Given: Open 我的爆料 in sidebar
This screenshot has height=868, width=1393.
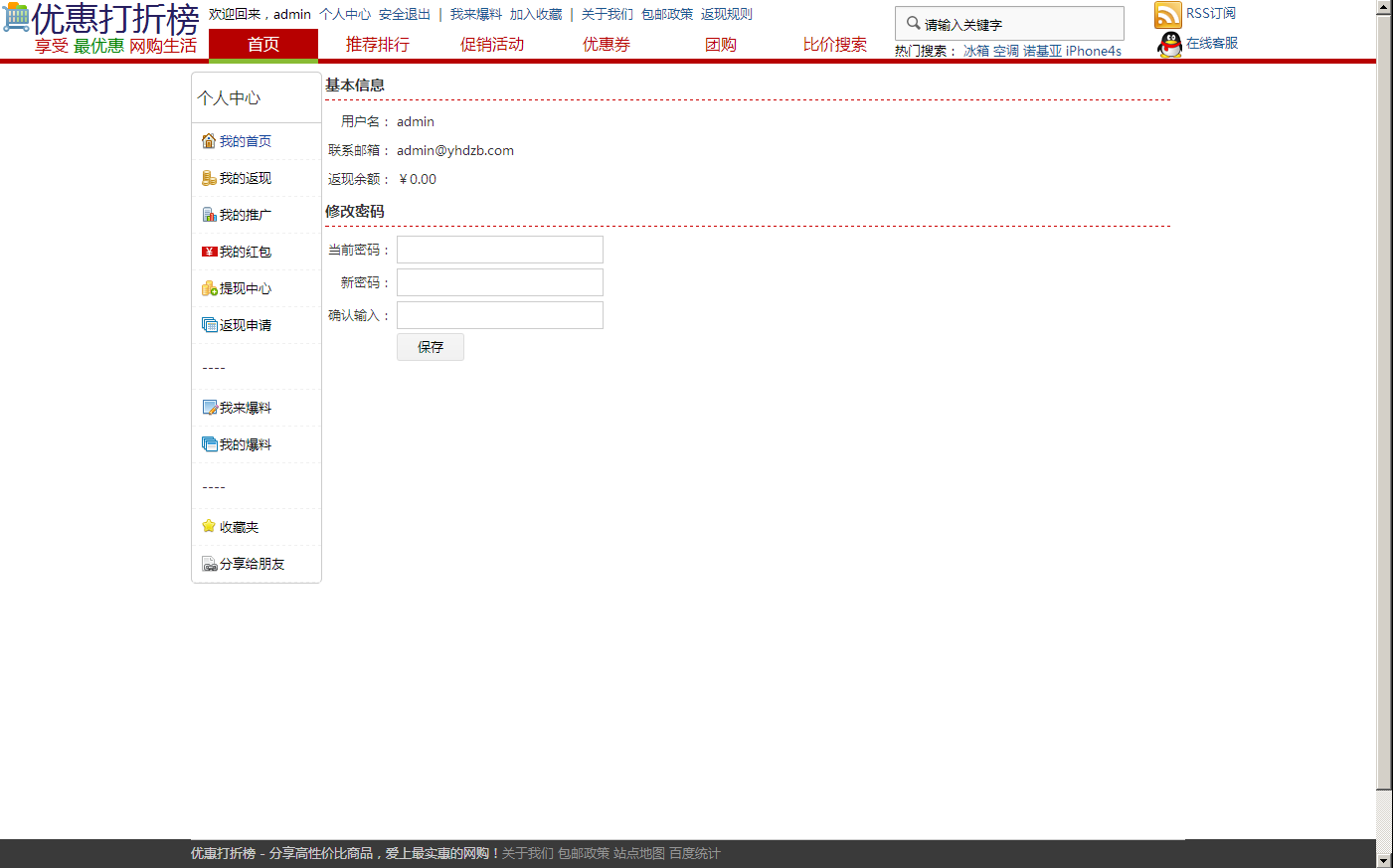Looking at the screenshot, I should tap(246, 444).
